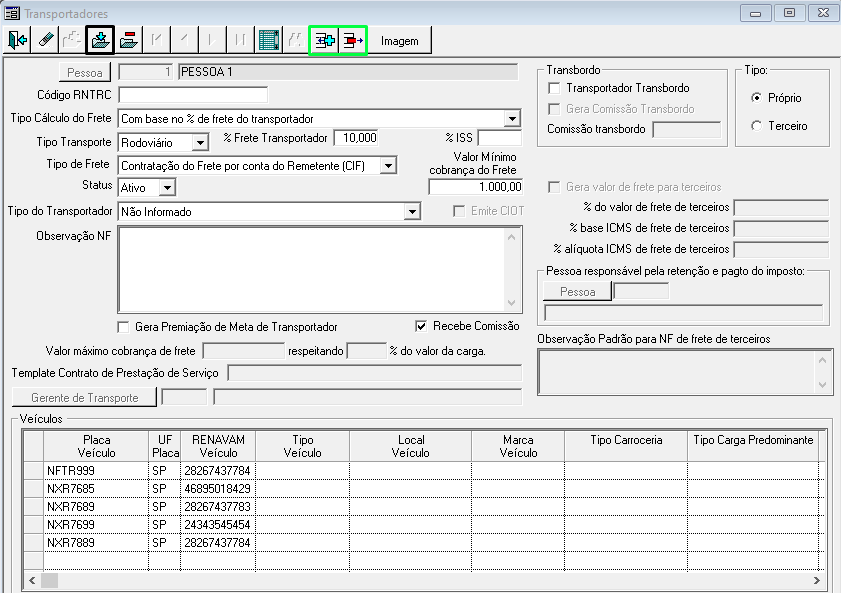The width and height of the screenshot is (841, 593).
Task: Click the binoculars search icon
Action: point(296,40)
